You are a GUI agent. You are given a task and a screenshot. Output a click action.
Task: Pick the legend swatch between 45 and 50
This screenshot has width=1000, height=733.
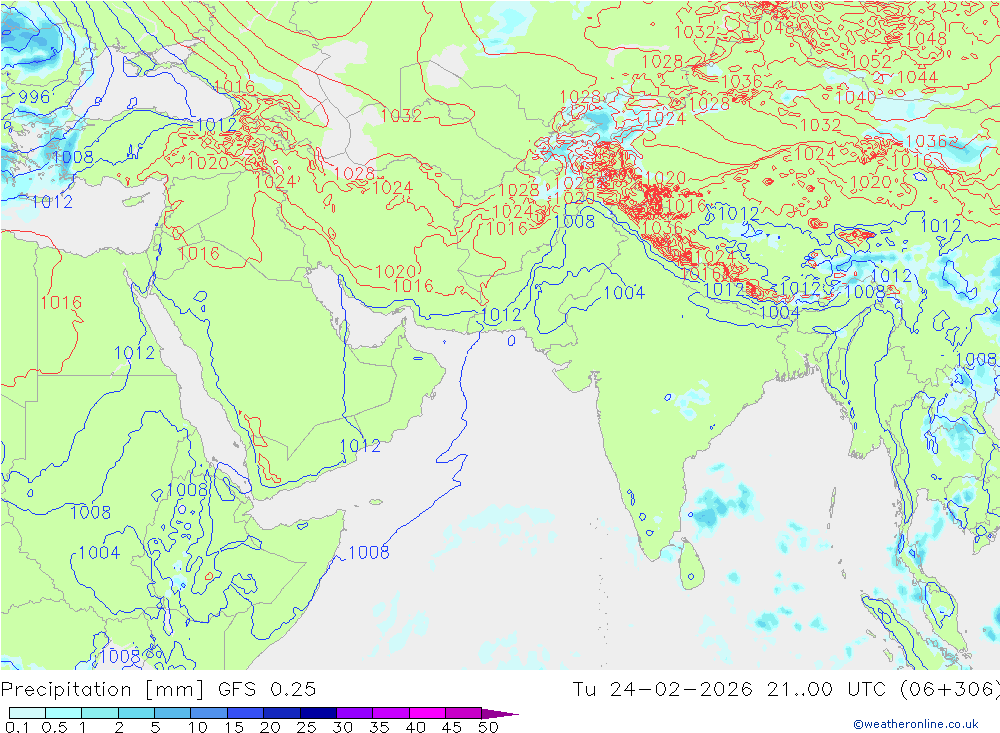(464, 713)
